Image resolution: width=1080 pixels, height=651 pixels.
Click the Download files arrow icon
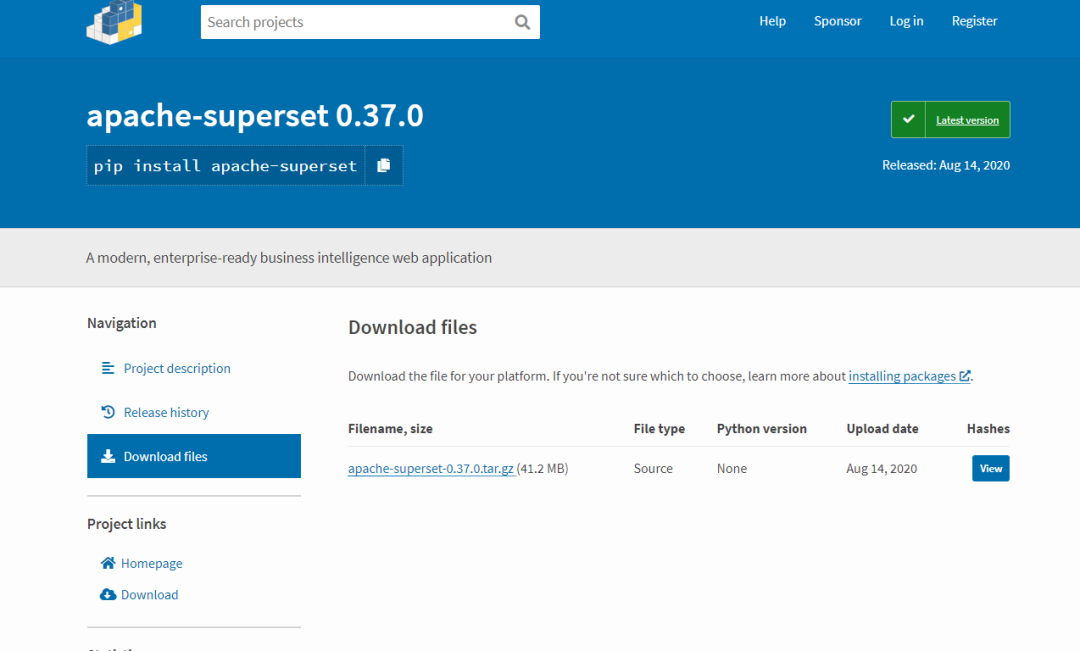click(x=108, y=457)
